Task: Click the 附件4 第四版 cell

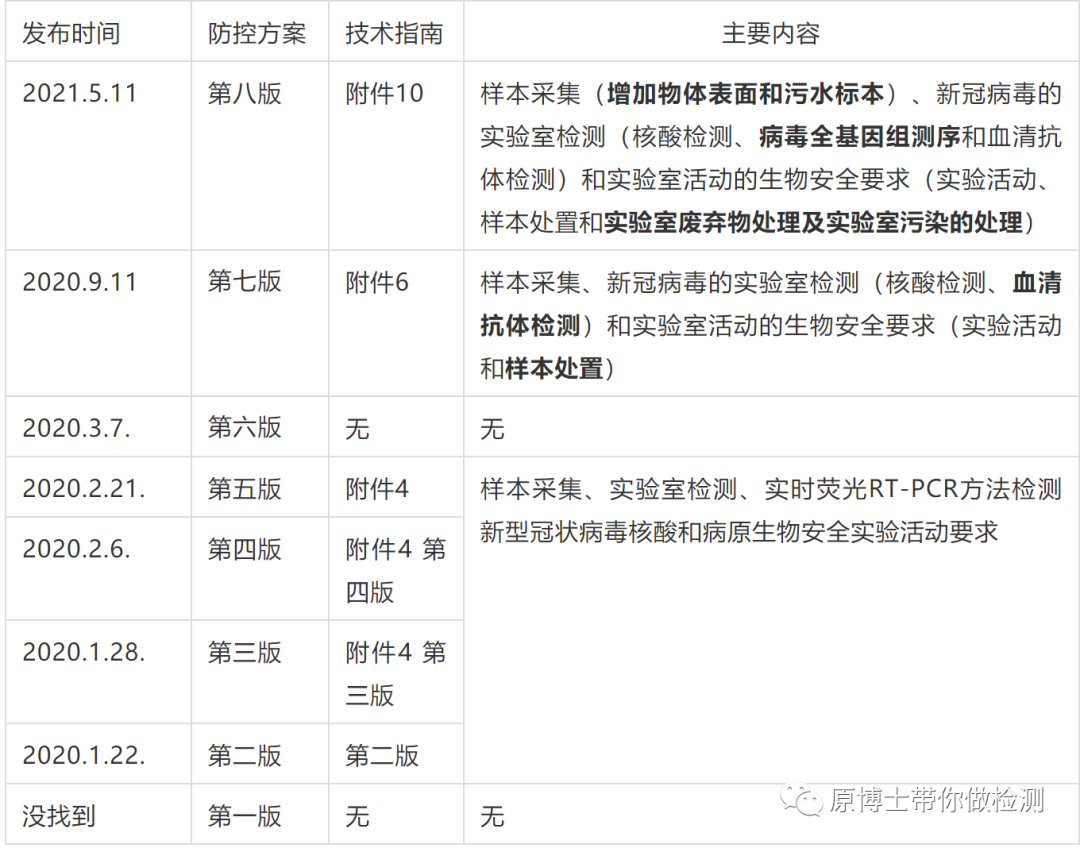Action: [395, 570]
